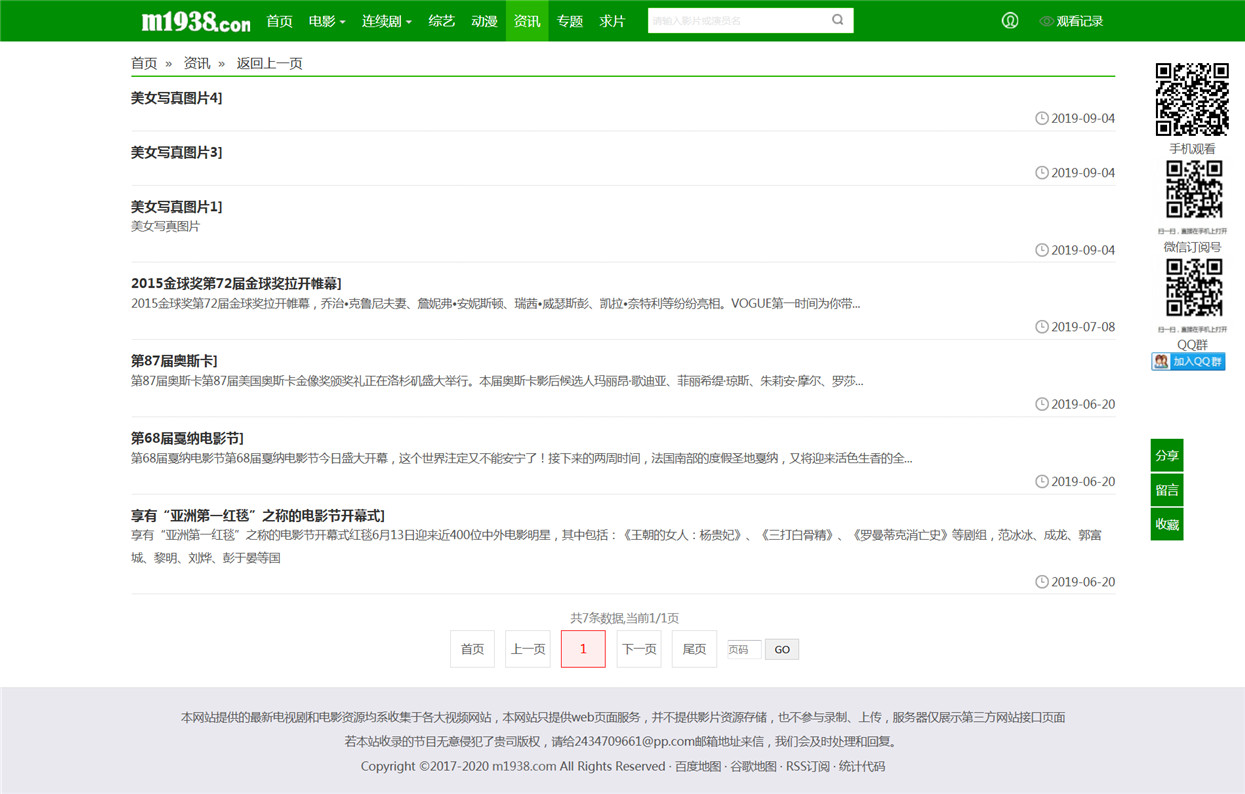This screenshot has height=794, width=1245.
Task: Open 观看记录 viewing history
Action: coord(1071,21)
